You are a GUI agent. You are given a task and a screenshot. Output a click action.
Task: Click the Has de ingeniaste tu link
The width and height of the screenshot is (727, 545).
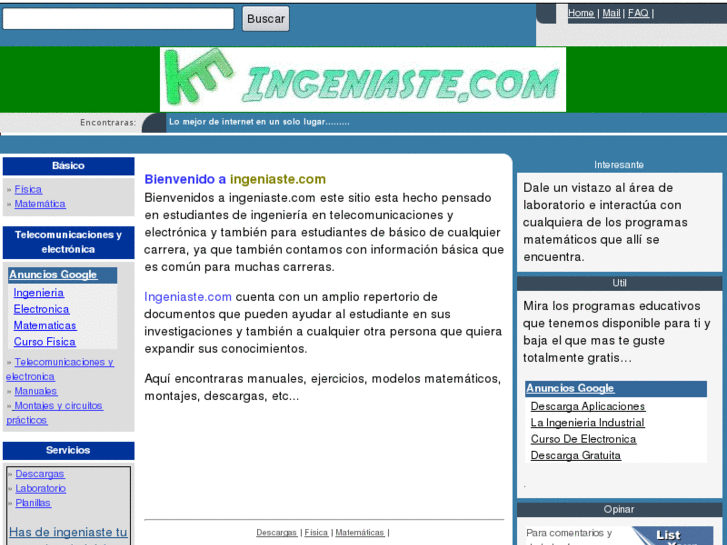(68, 532)
